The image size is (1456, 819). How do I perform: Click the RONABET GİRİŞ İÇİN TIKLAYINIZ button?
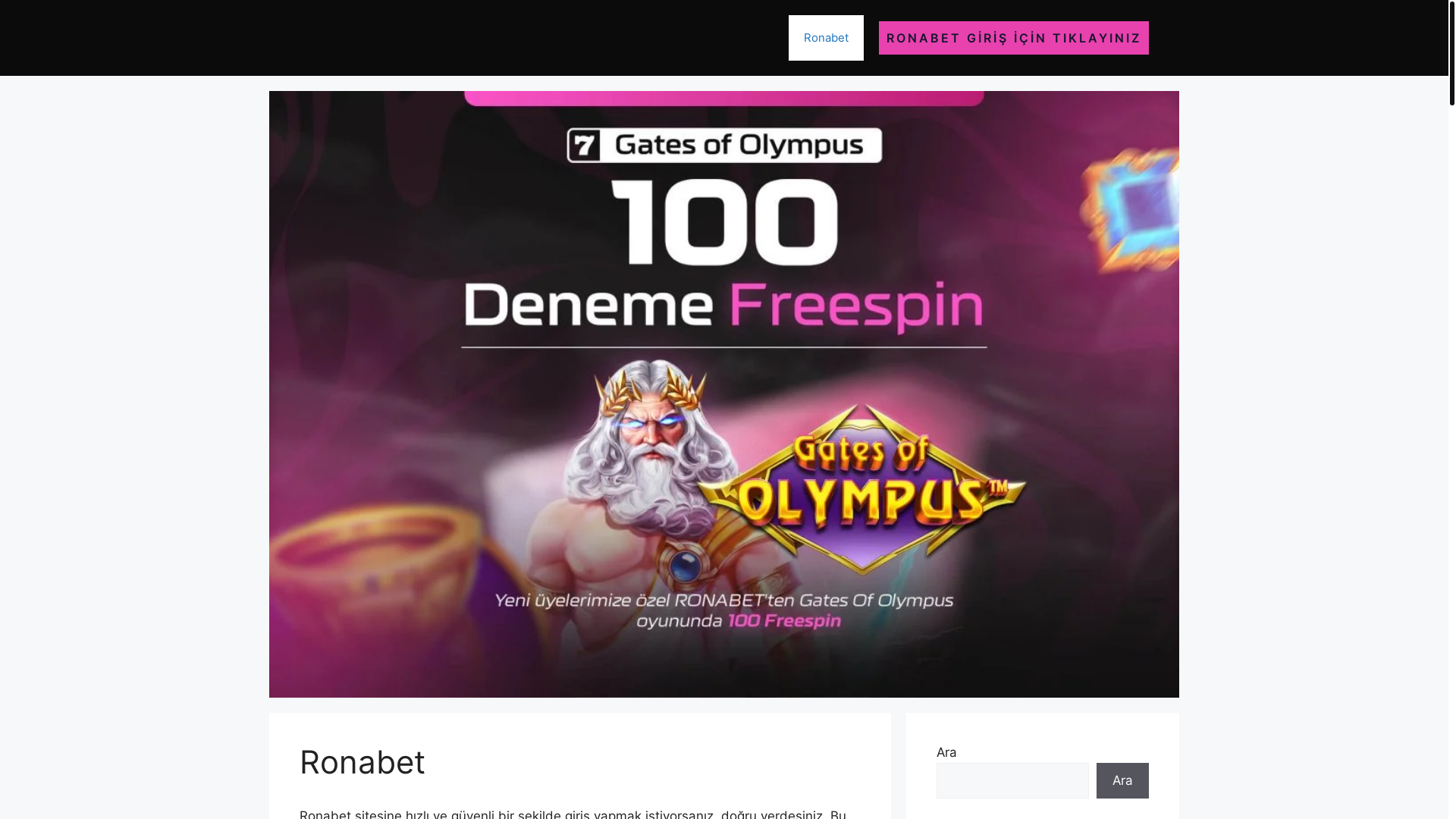pos(1013,38)
